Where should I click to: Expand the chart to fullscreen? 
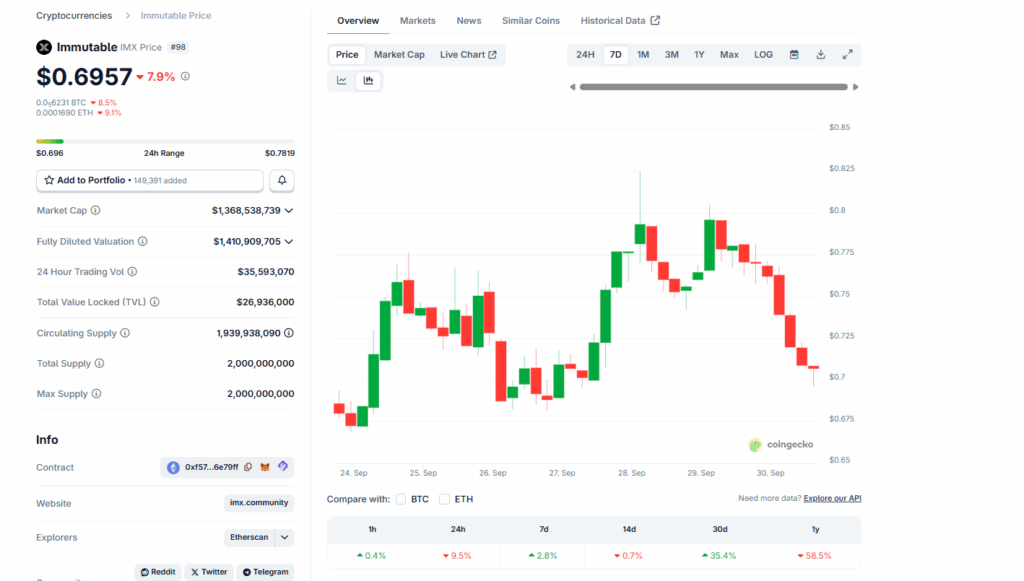849,54
